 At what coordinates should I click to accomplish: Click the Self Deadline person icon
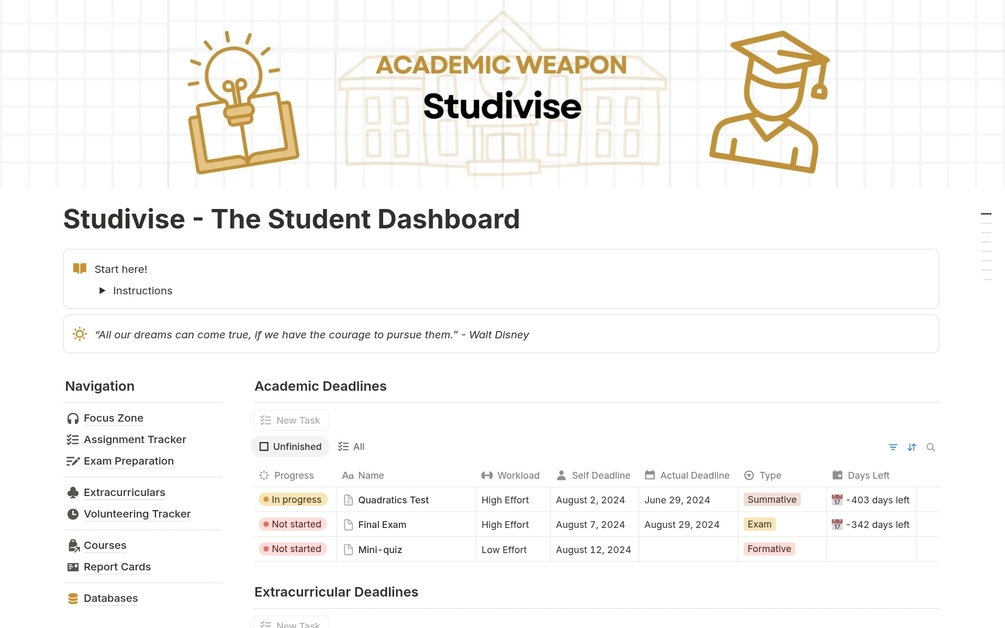tap(561, 475)
